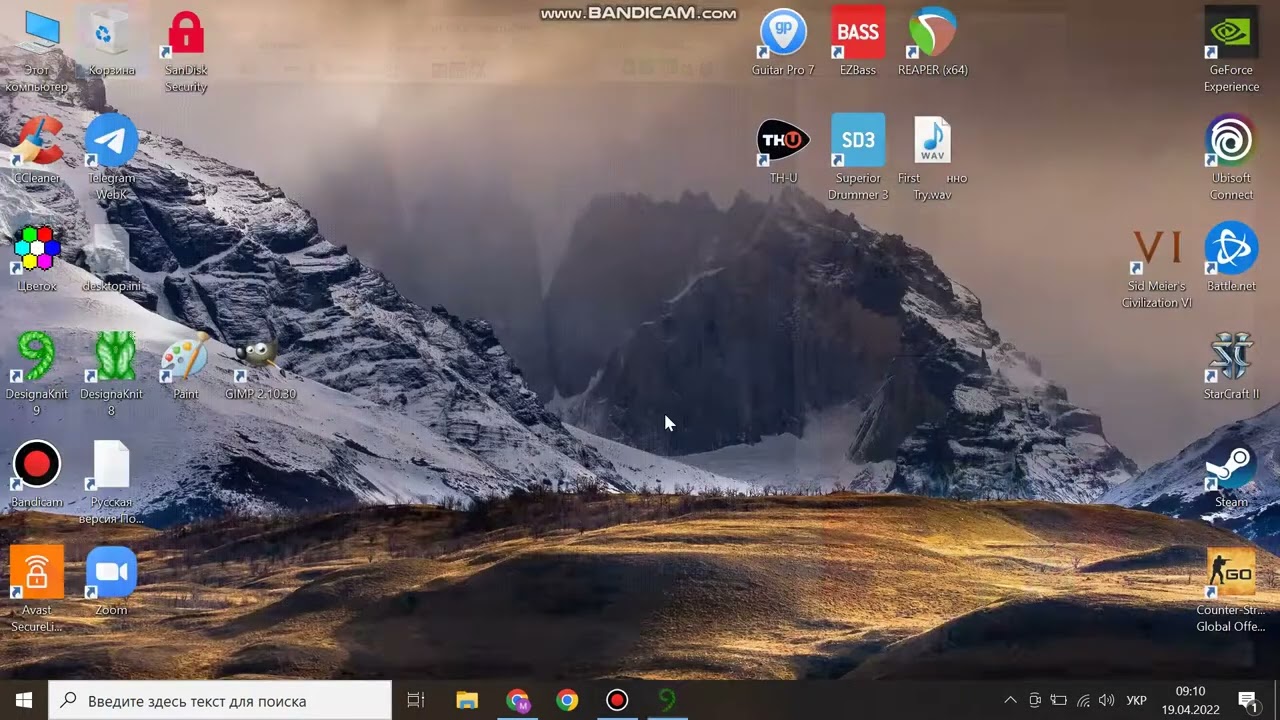Select the desktop.ini file icon
Viewport: 1280px width, 720px height.
pos(111,258)
